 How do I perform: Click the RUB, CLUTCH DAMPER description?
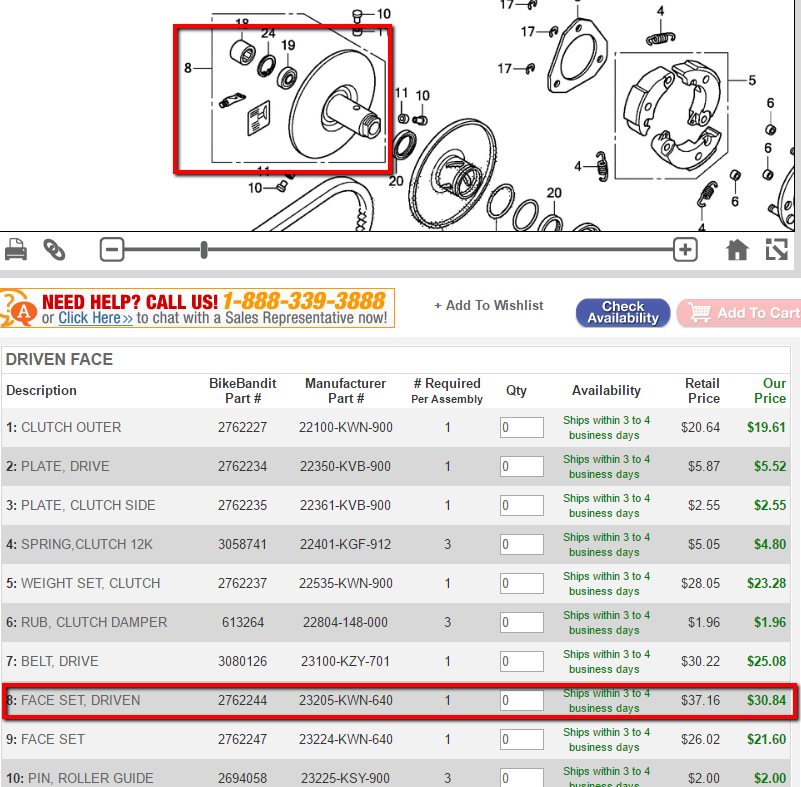pyautogui.click(x=94, y=622)
